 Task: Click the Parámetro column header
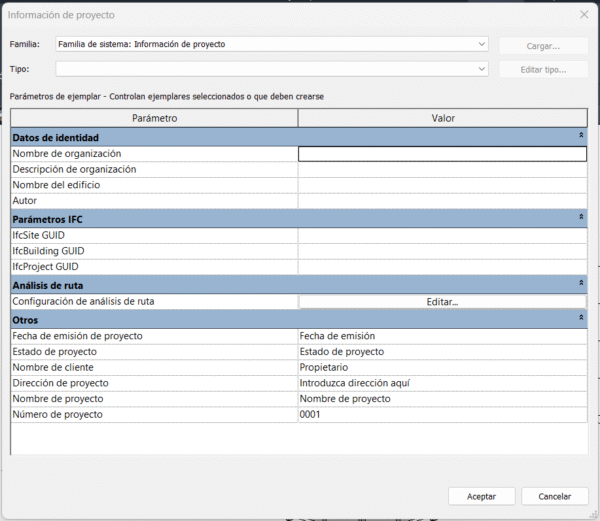154,118
